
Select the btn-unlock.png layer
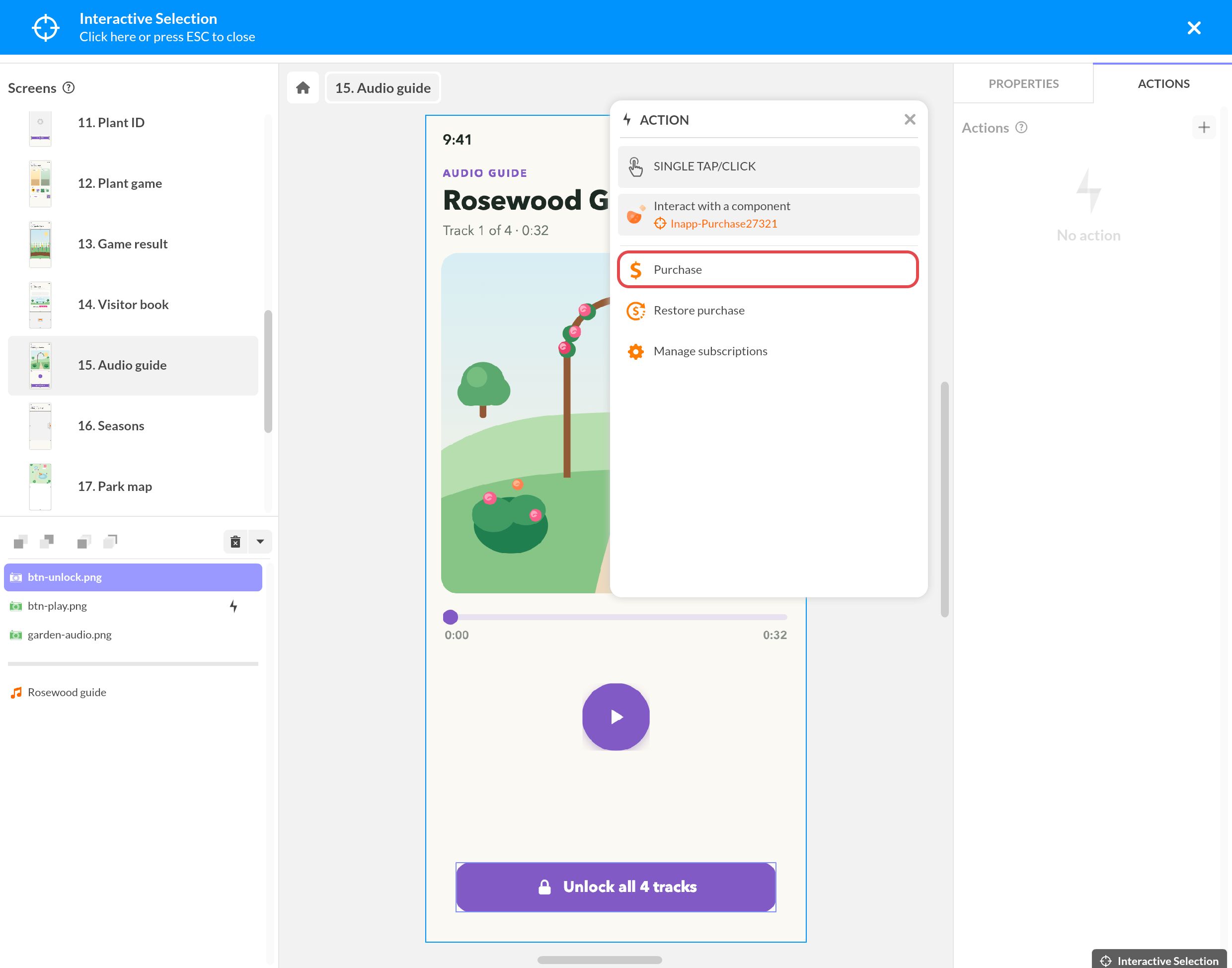[133, 577]
